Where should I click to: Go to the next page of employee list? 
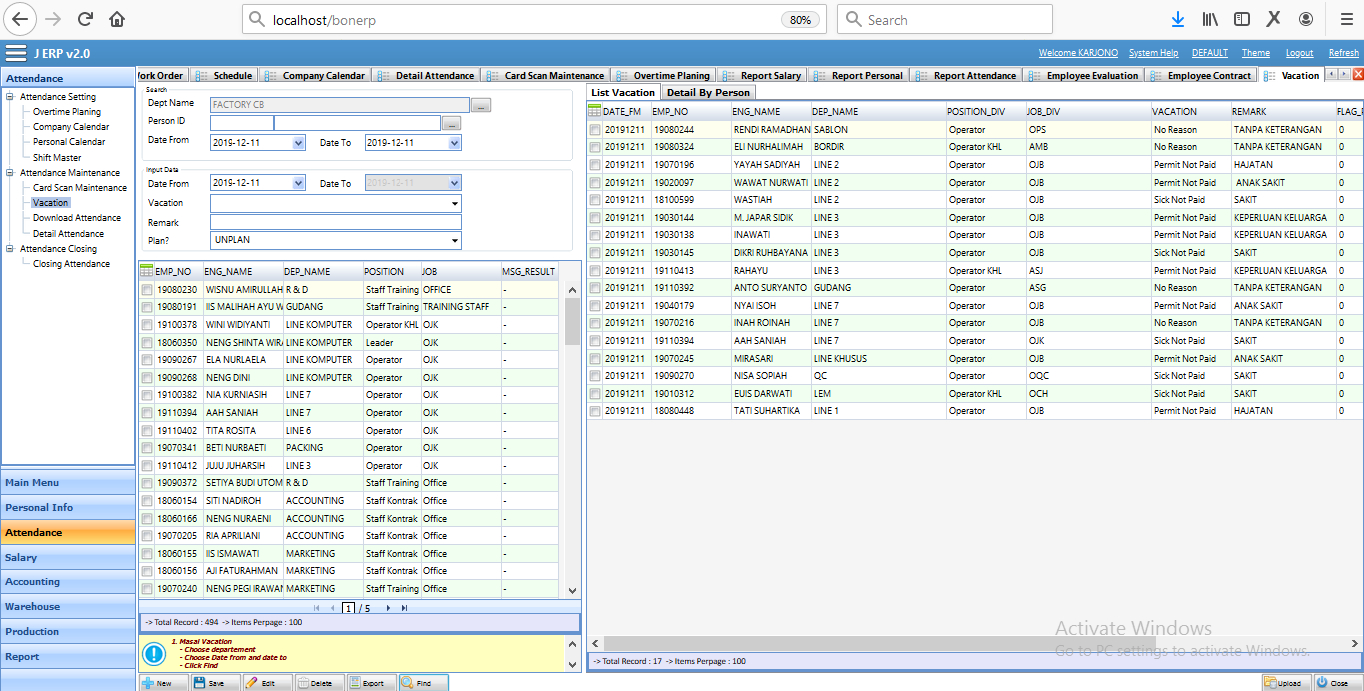tap(388, 608)
